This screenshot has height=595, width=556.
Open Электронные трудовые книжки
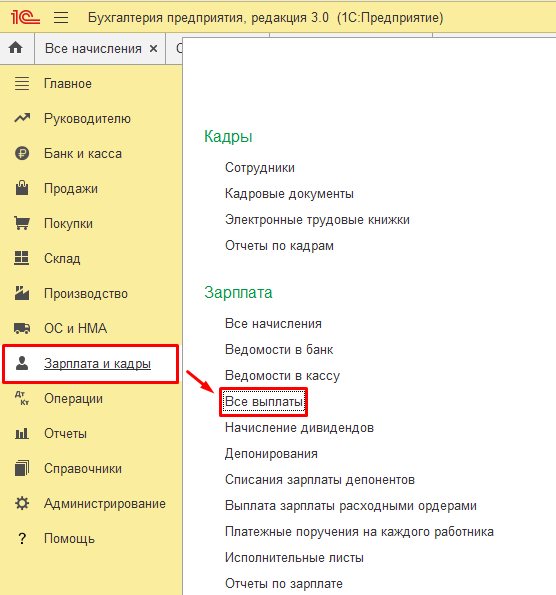point(317,220)
